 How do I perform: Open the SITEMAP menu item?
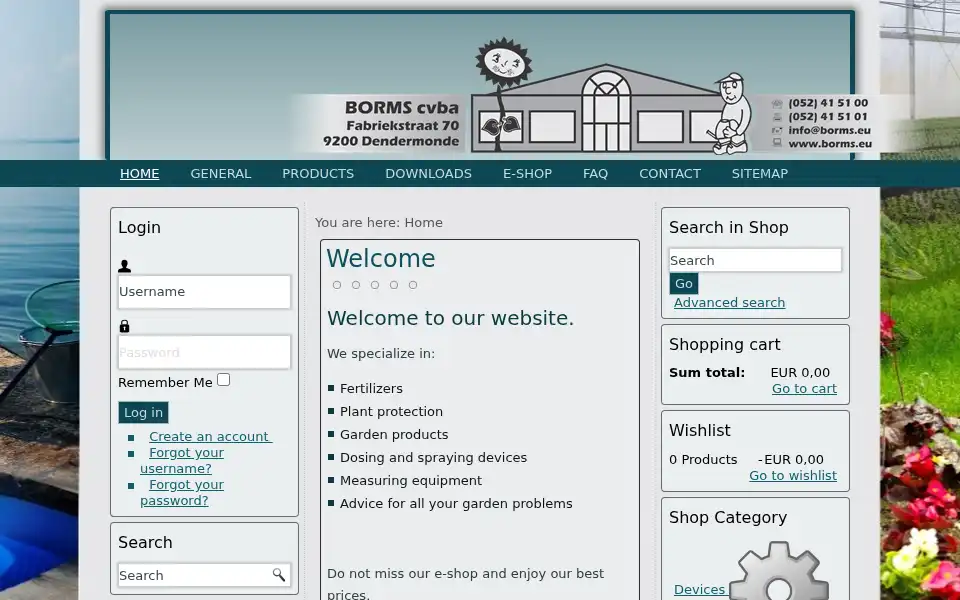[x=759, y=174]
